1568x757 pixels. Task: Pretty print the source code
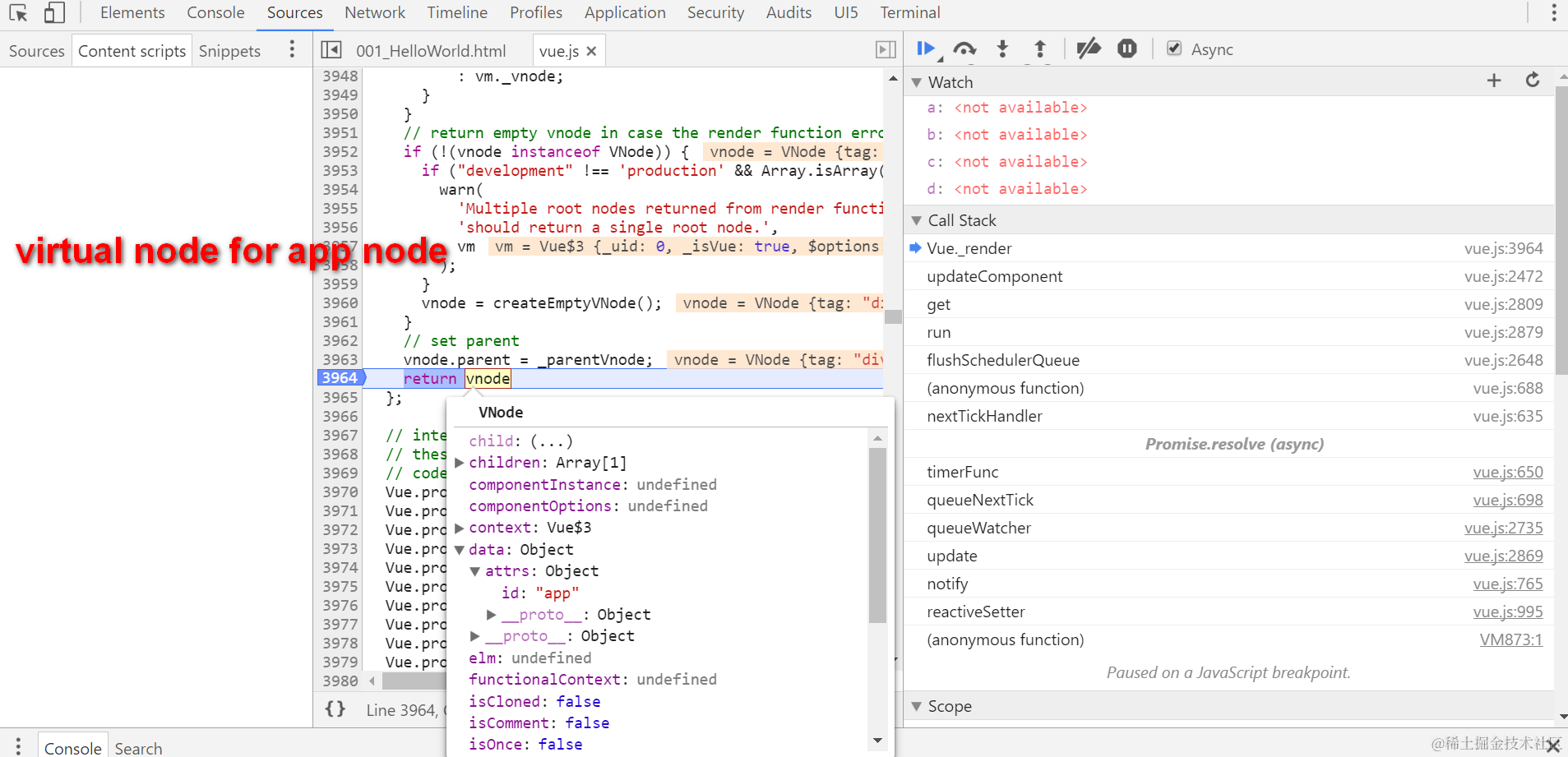click(335, 709)
